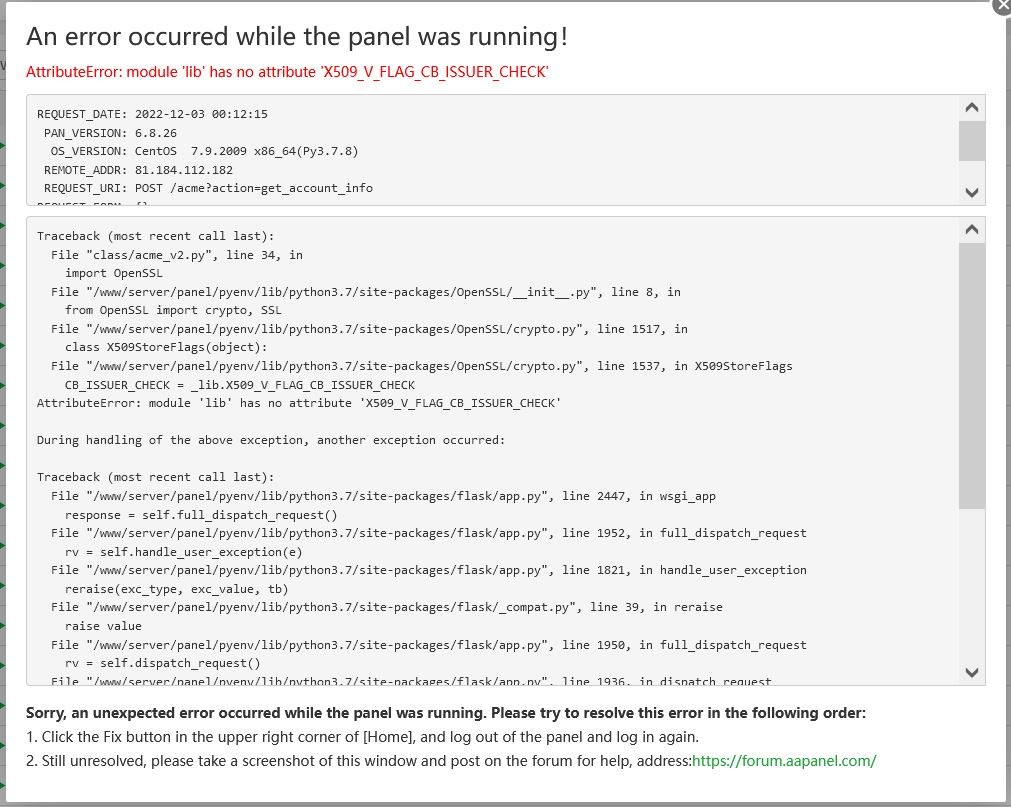The height and width of the screenshot is (807, 1011).
Task: Click the REMOTE_ADDR IP address line
Action: coord(138,170)
